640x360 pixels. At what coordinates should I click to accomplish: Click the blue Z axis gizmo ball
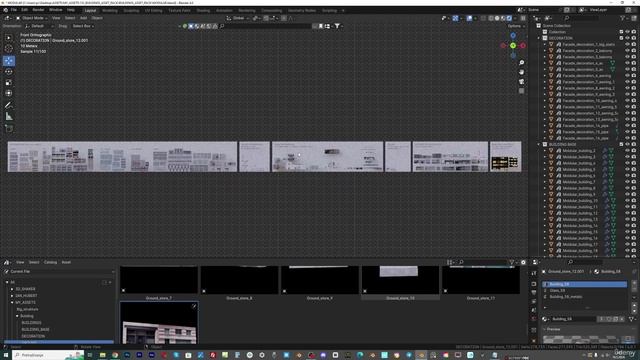(513, 36)
